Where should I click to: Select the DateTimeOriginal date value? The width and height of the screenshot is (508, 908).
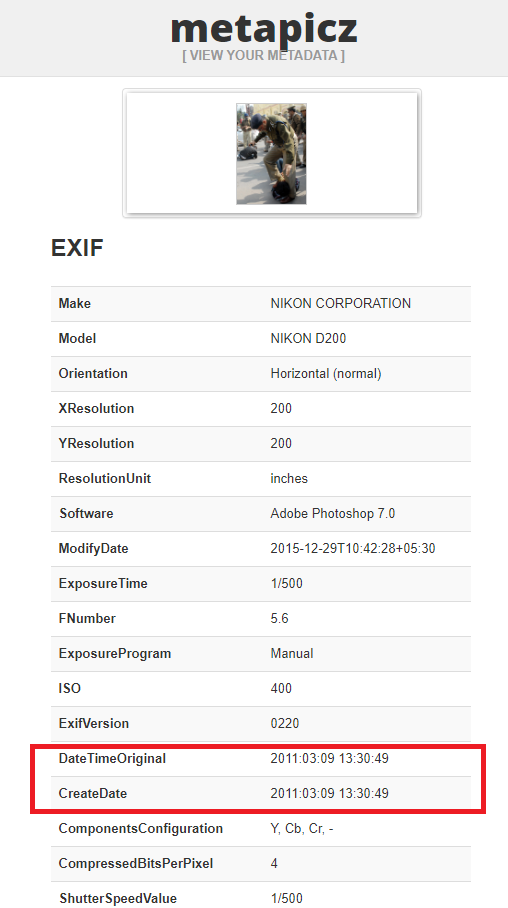click(x=330, y=759)
